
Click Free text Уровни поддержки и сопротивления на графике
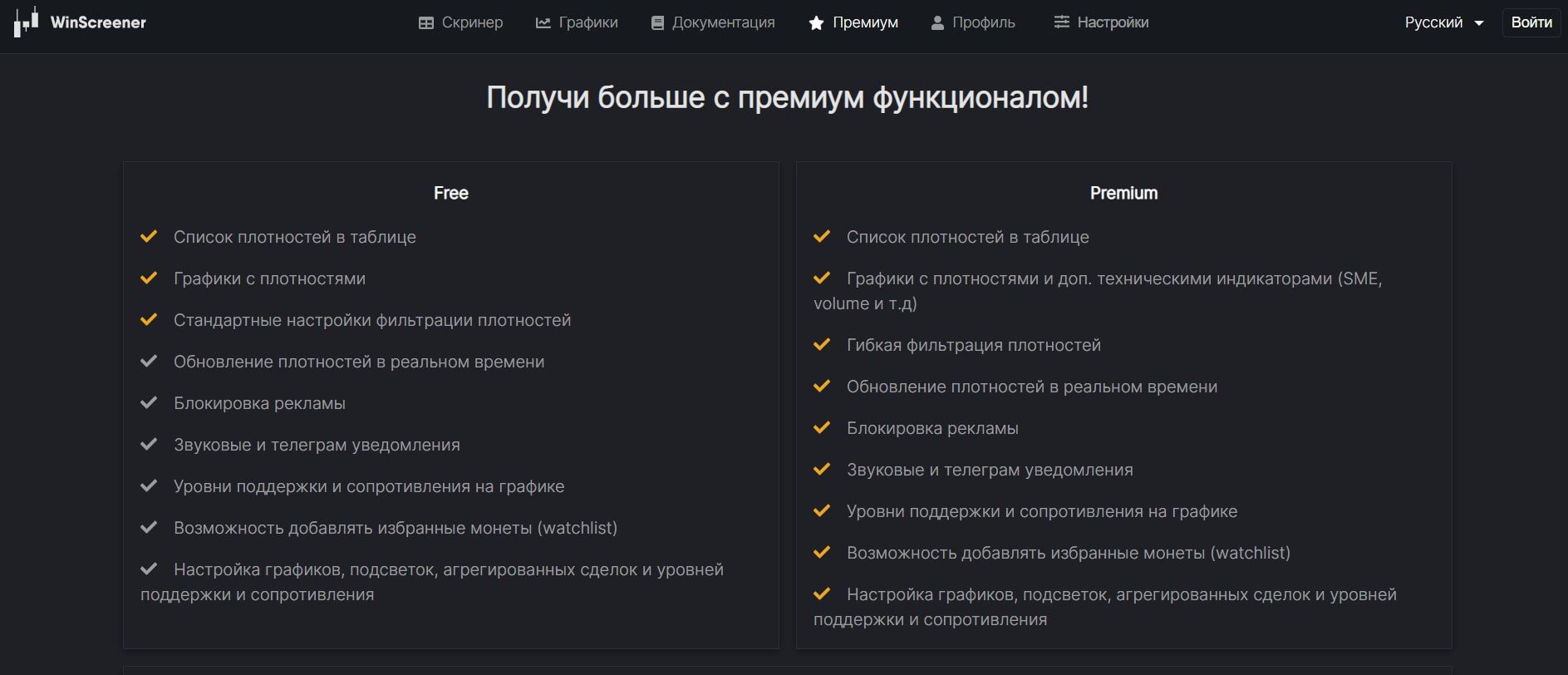click(x=369, y=486)
